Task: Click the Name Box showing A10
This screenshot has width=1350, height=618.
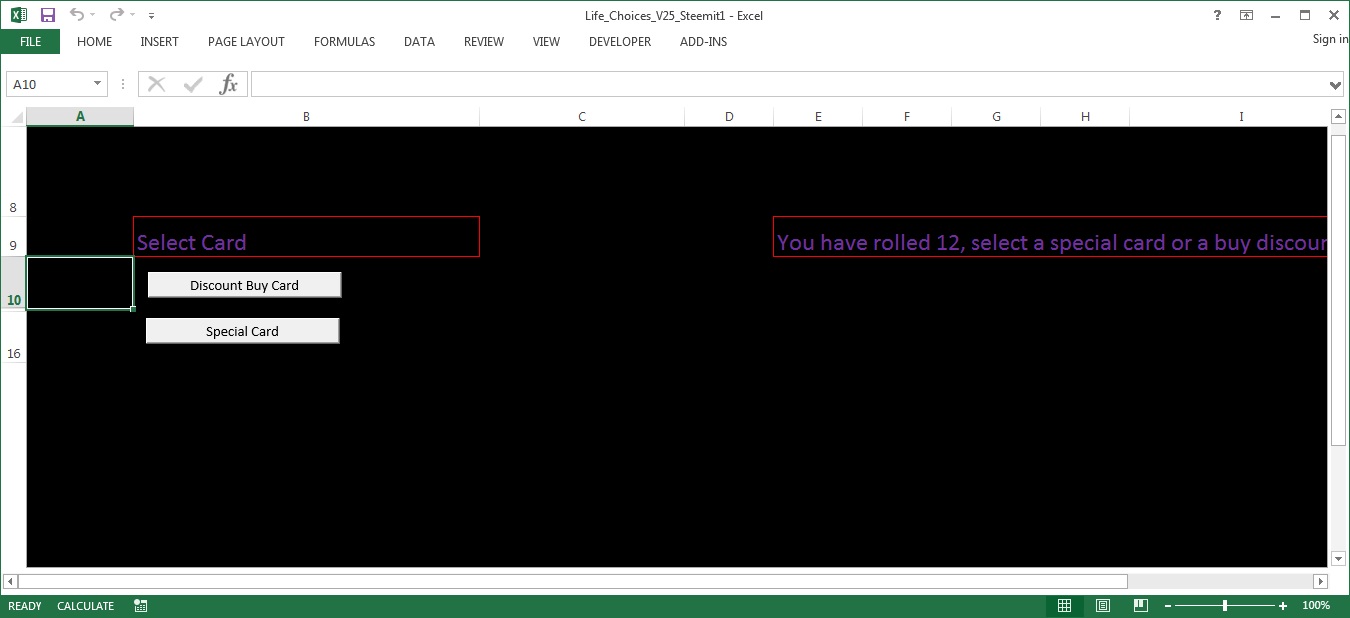Action: [x=48, y=84]
